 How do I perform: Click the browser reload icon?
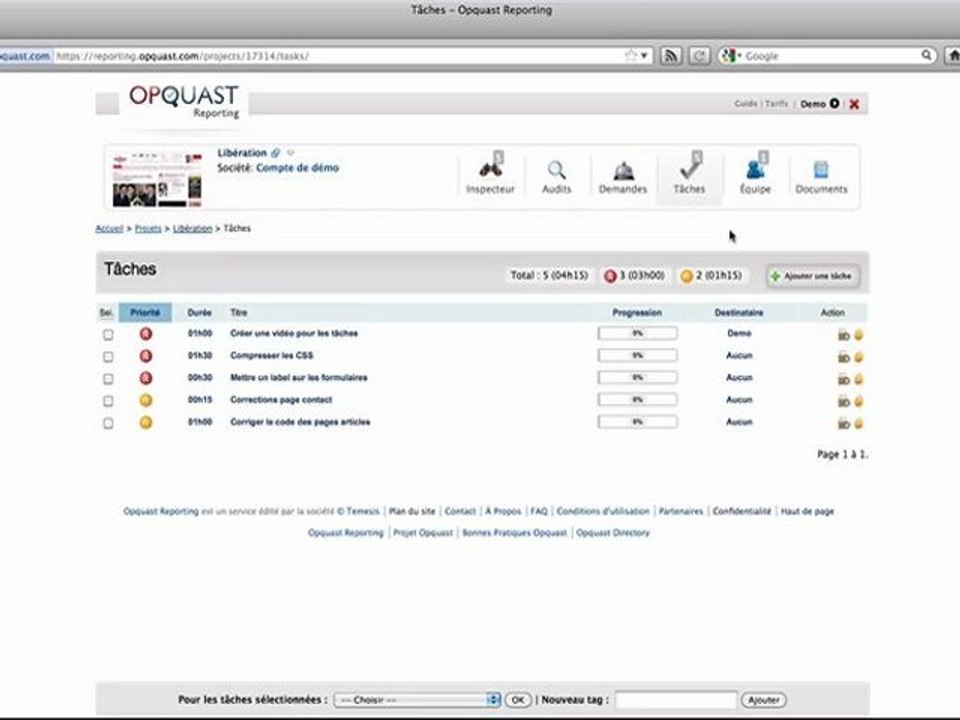pos(699,56)
